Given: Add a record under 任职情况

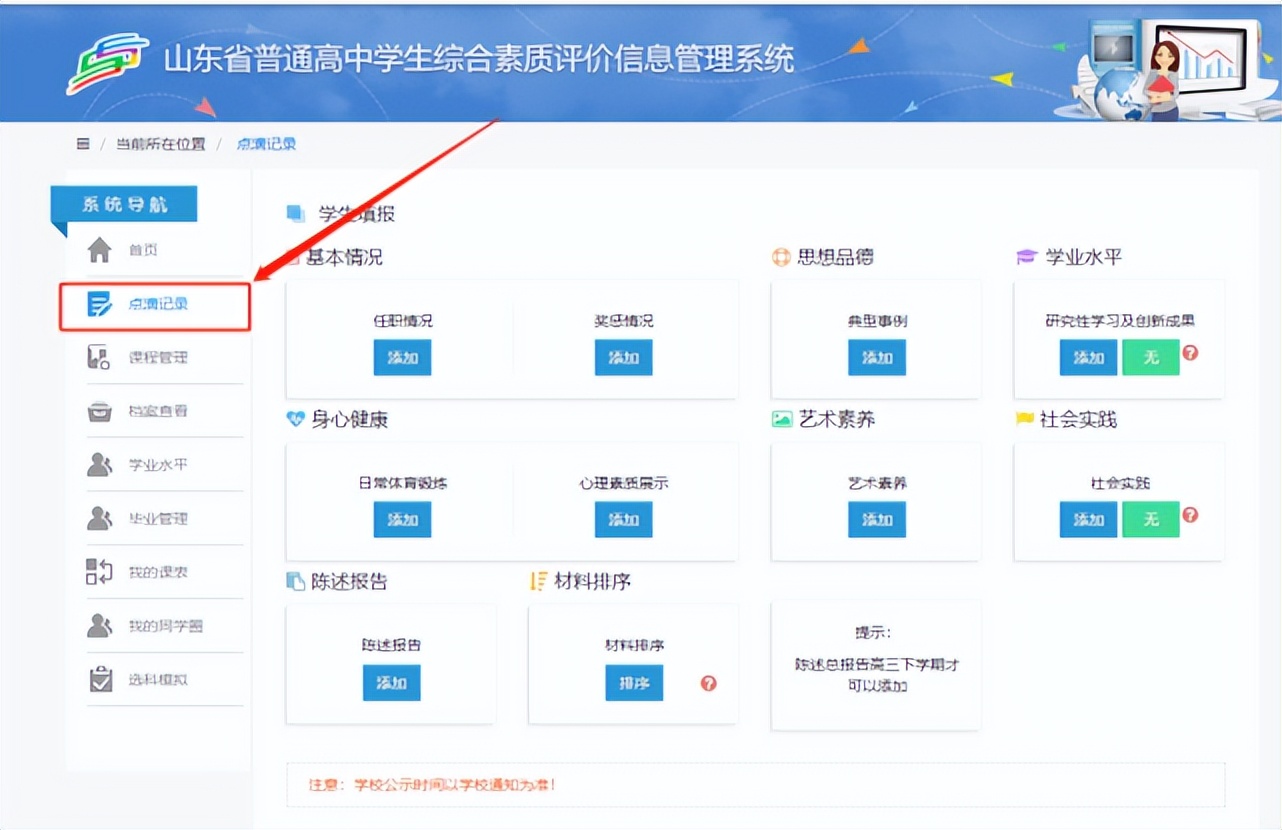Looking at the screenshot, I should coord(402,358).
